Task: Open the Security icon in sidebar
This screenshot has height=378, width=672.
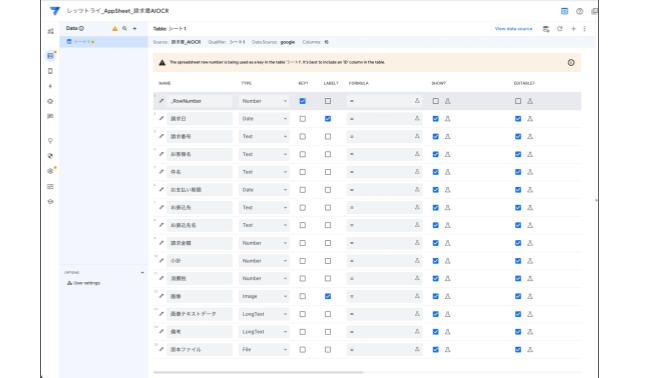Action: click(51, 156)
